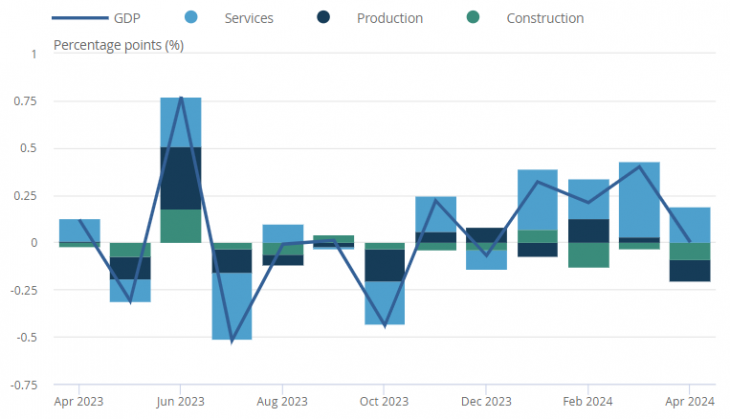Click the light blue Services legend dot
730x419 pixels.
pos(191,17)
